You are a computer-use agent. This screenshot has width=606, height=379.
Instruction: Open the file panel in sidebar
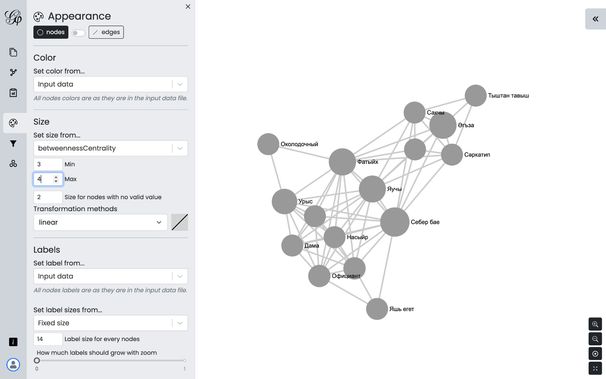click(13, 52)
